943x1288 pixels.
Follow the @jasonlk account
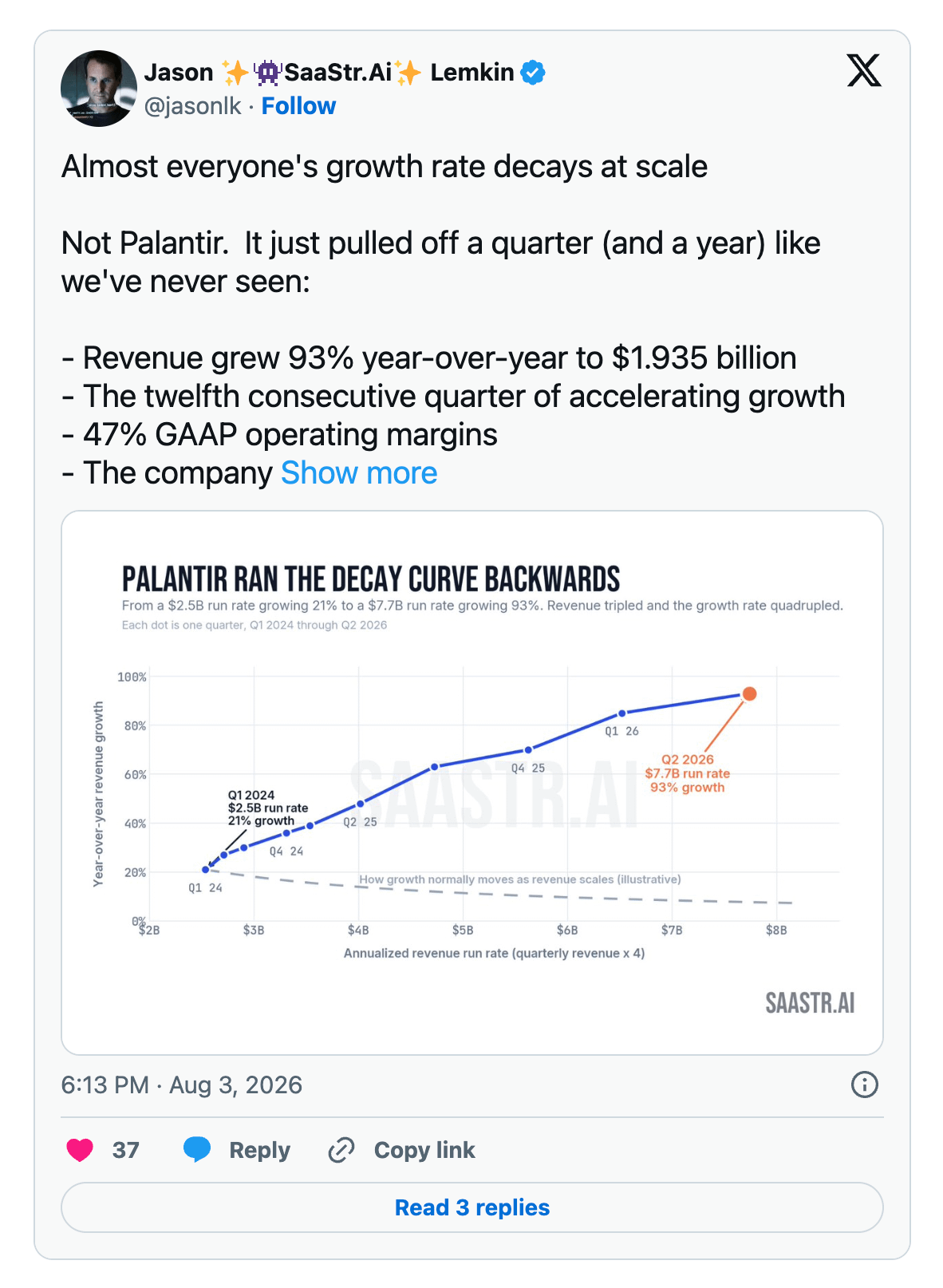tap(298, 106)
